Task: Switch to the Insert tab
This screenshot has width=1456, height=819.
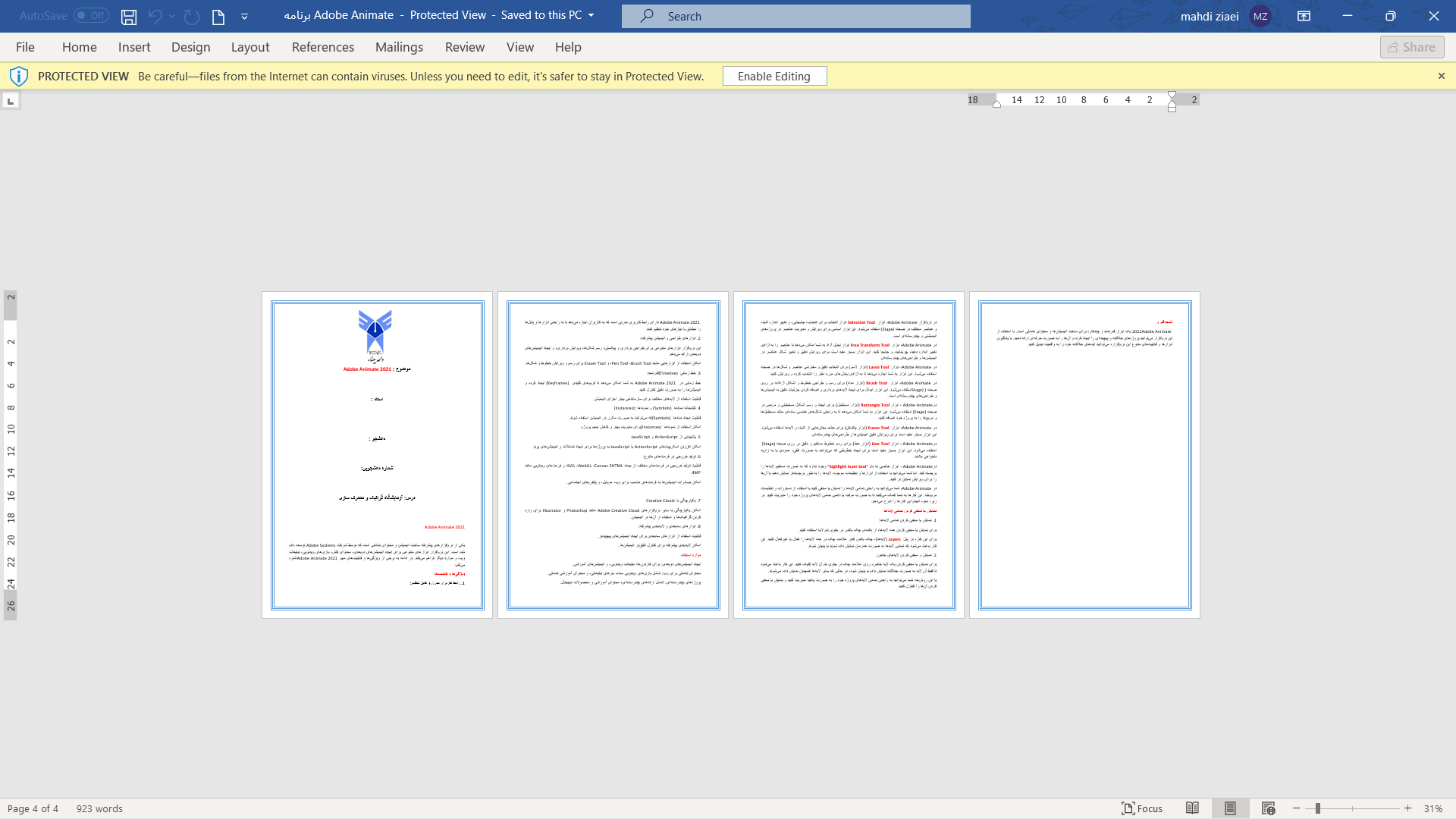Action: (x=134, y=47)
